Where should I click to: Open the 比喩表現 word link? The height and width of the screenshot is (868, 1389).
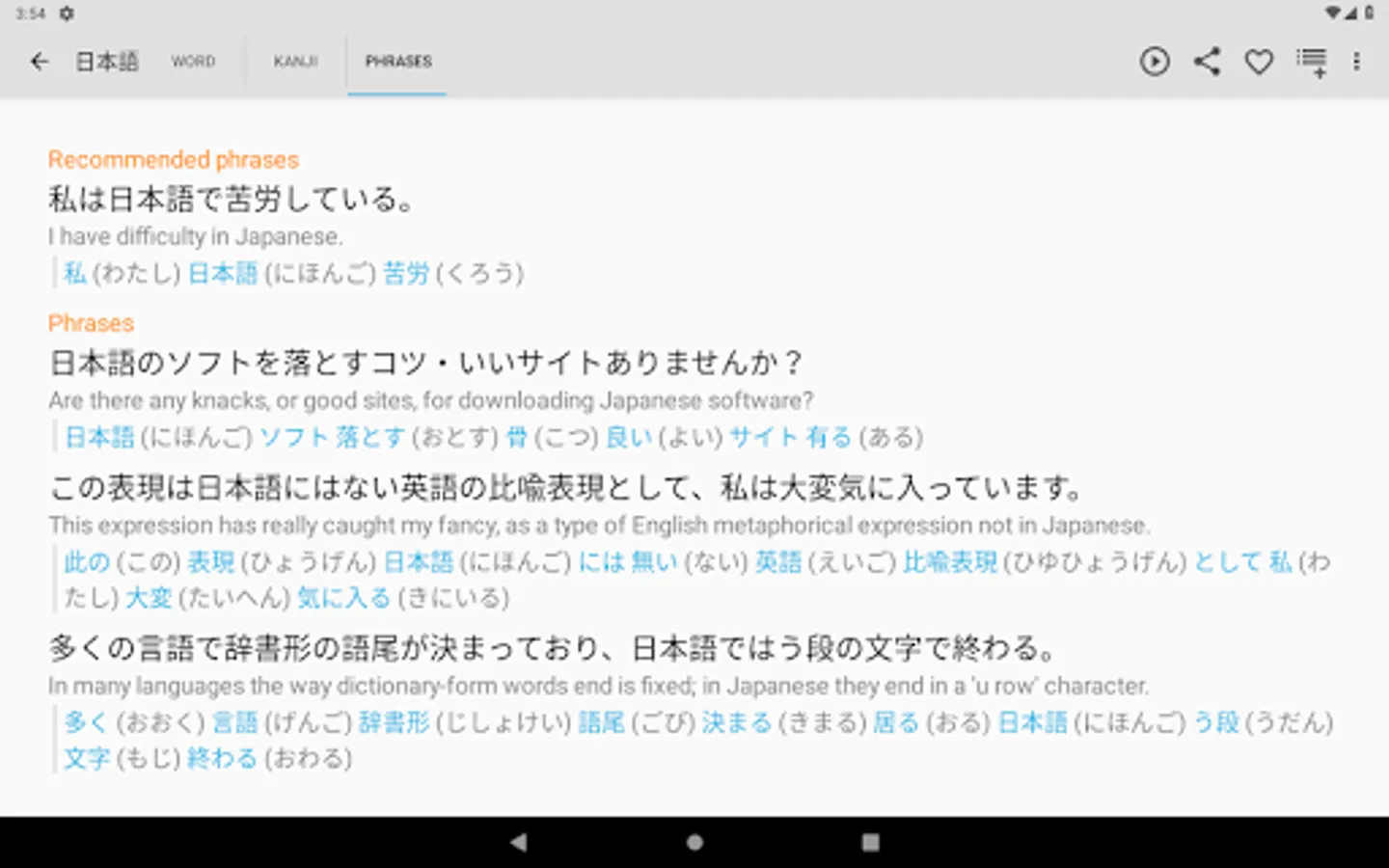pyautogui.click(x=950, y=561)
